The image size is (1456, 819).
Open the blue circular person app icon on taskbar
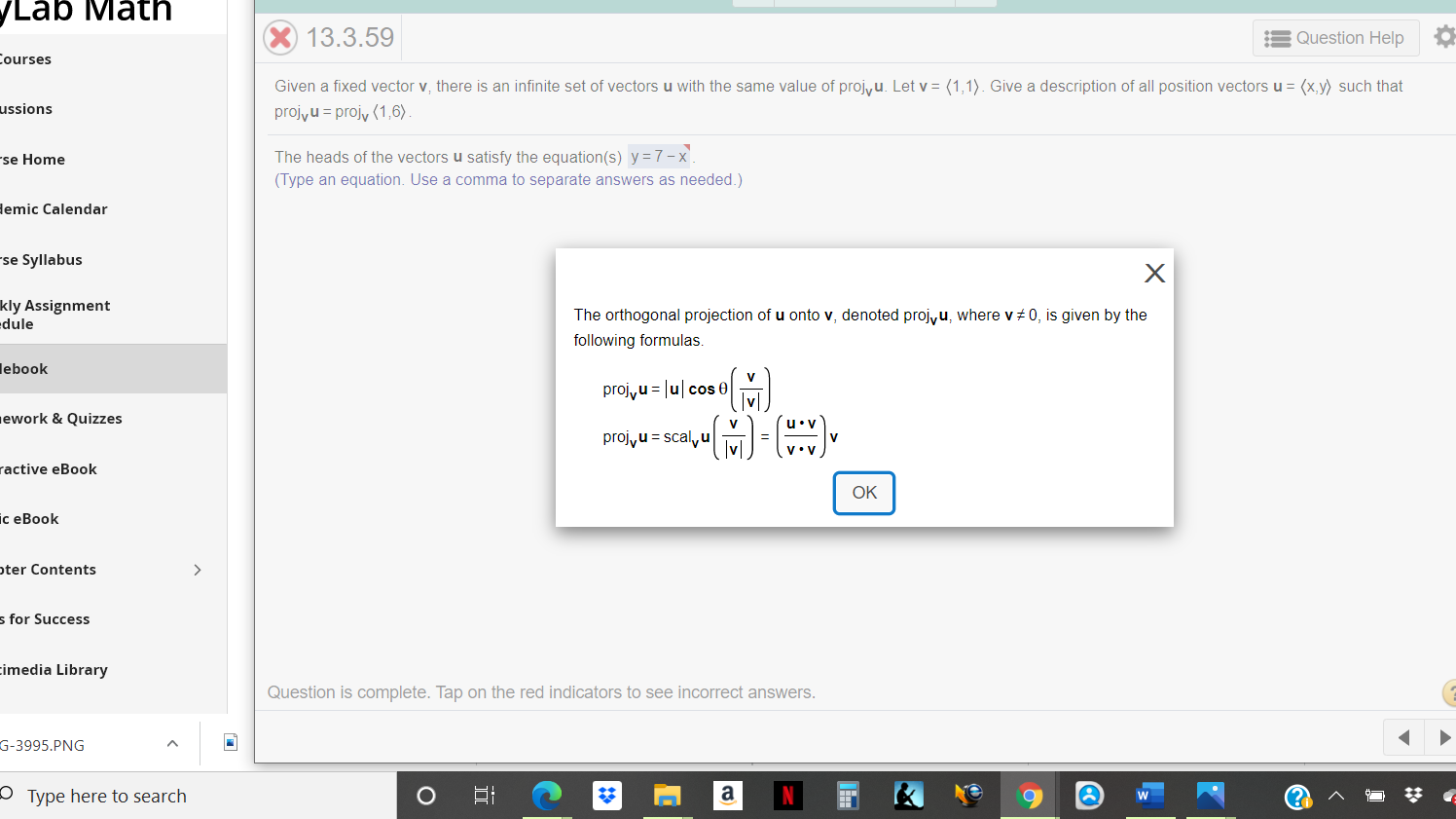(1089, 796)
